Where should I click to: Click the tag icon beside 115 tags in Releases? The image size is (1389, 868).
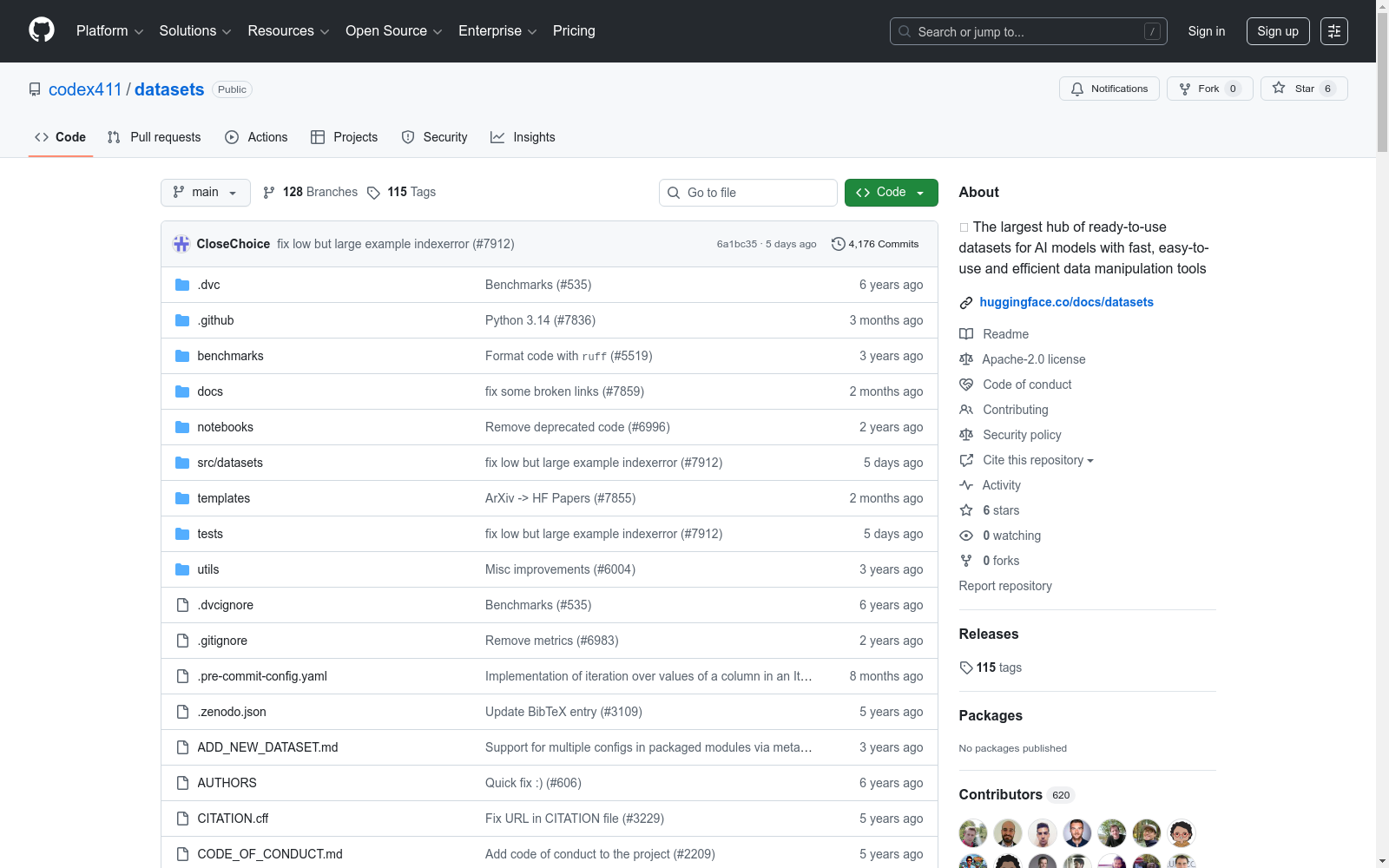pyautogui.click(x=966, y=667)
